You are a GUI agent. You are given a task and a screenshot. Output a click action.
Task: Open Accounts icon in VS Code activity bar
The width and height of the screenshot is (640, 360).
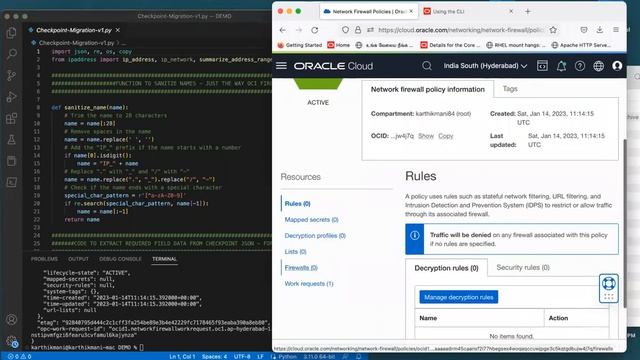(11, 320)
